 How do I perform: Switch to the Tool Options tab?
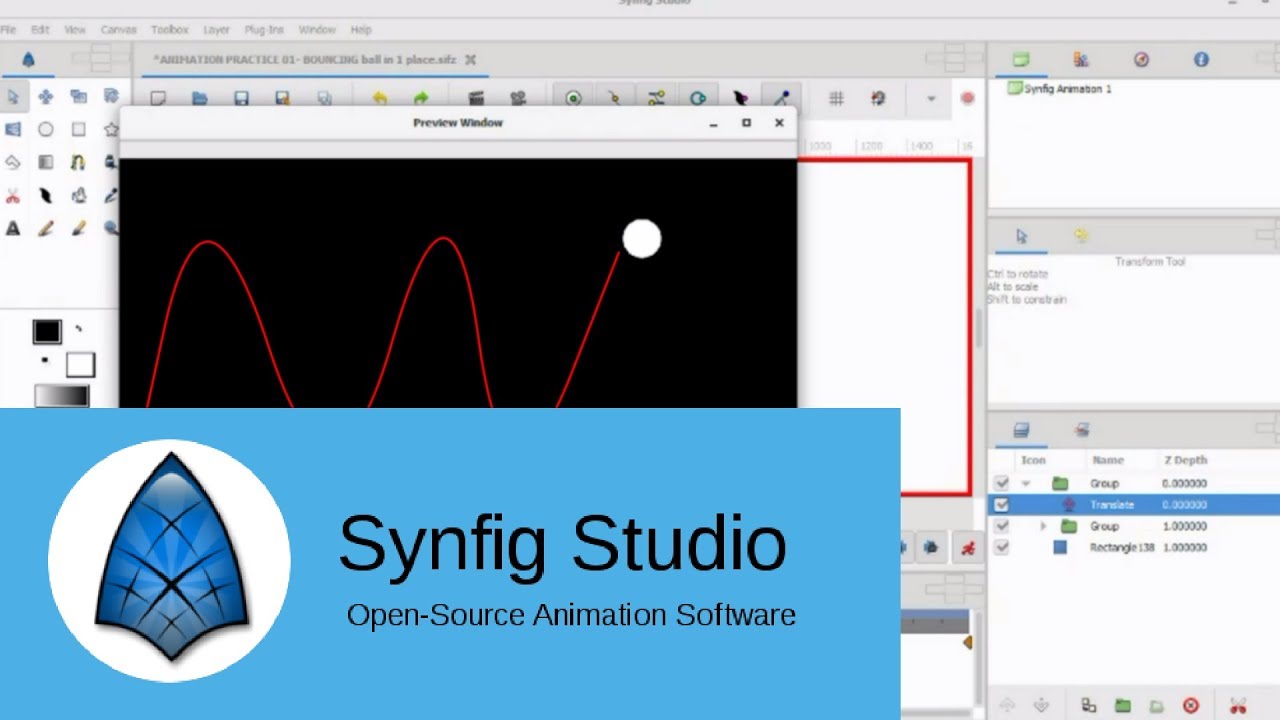pos(1021,237)
